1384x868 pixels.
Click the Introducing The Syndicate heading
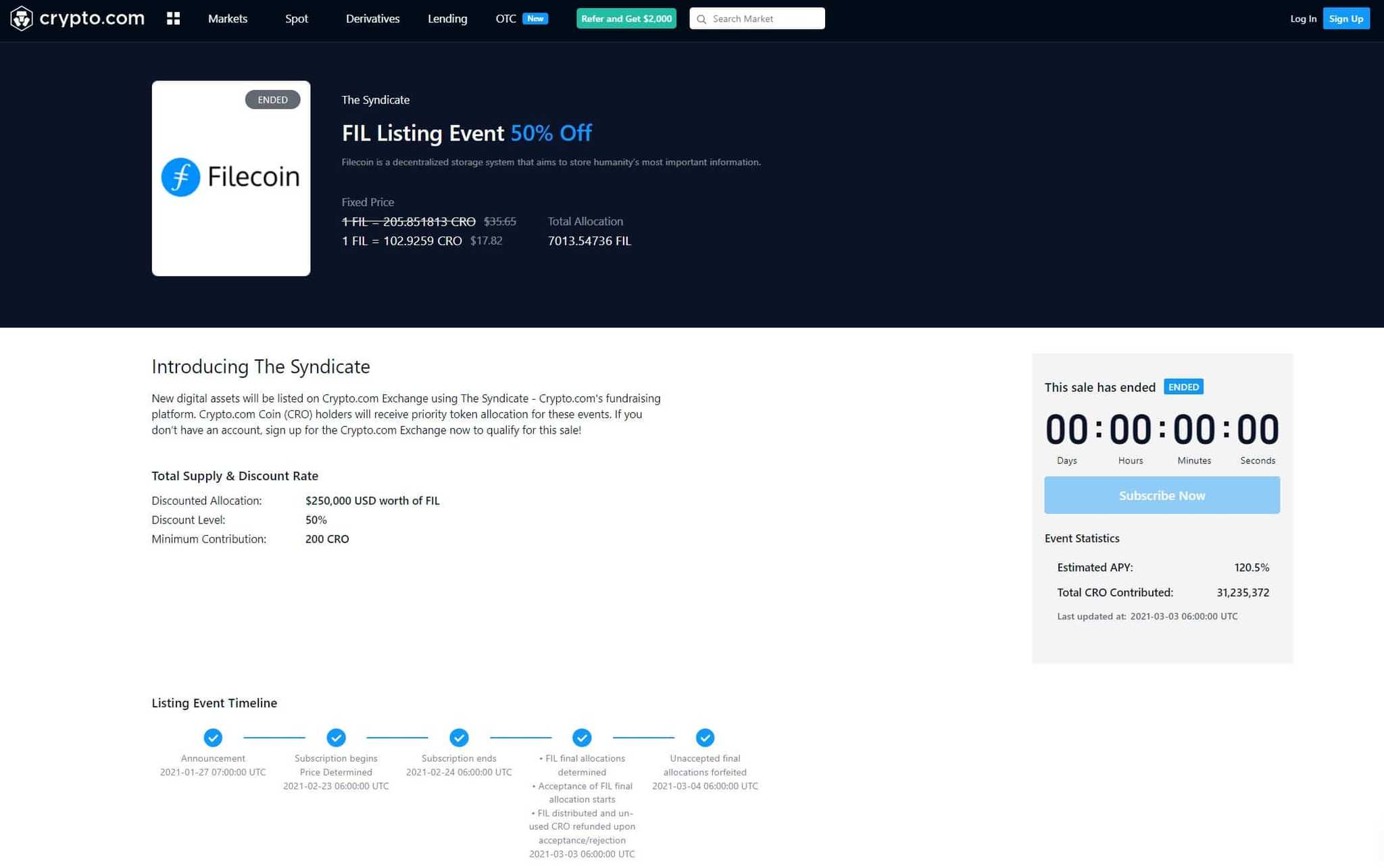261,366
